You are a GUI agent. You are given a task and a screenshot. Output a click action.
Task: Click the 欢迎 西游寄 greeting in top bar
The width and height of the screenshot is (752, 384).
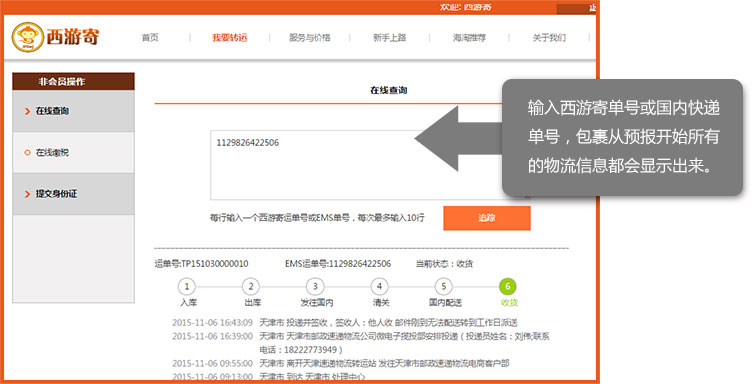[465, 7]
